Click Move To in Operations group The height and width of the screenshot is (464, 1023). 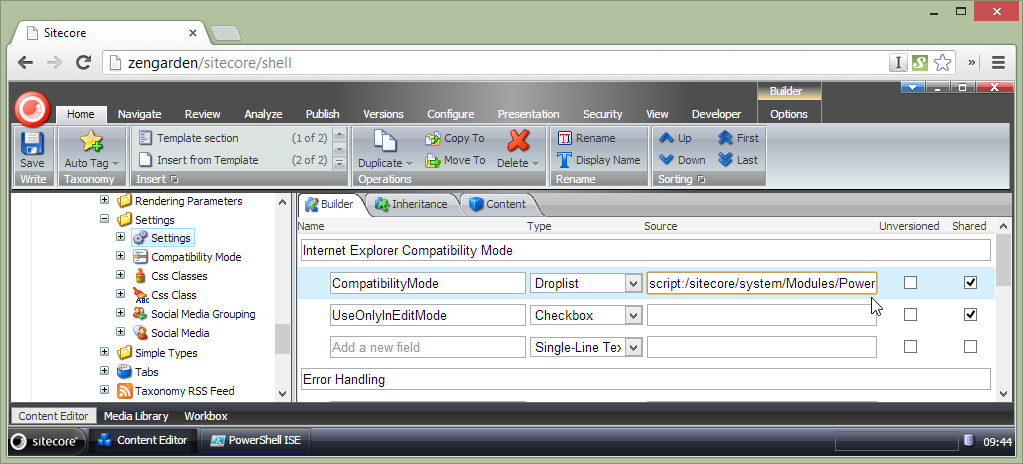[x=455, y=160]
